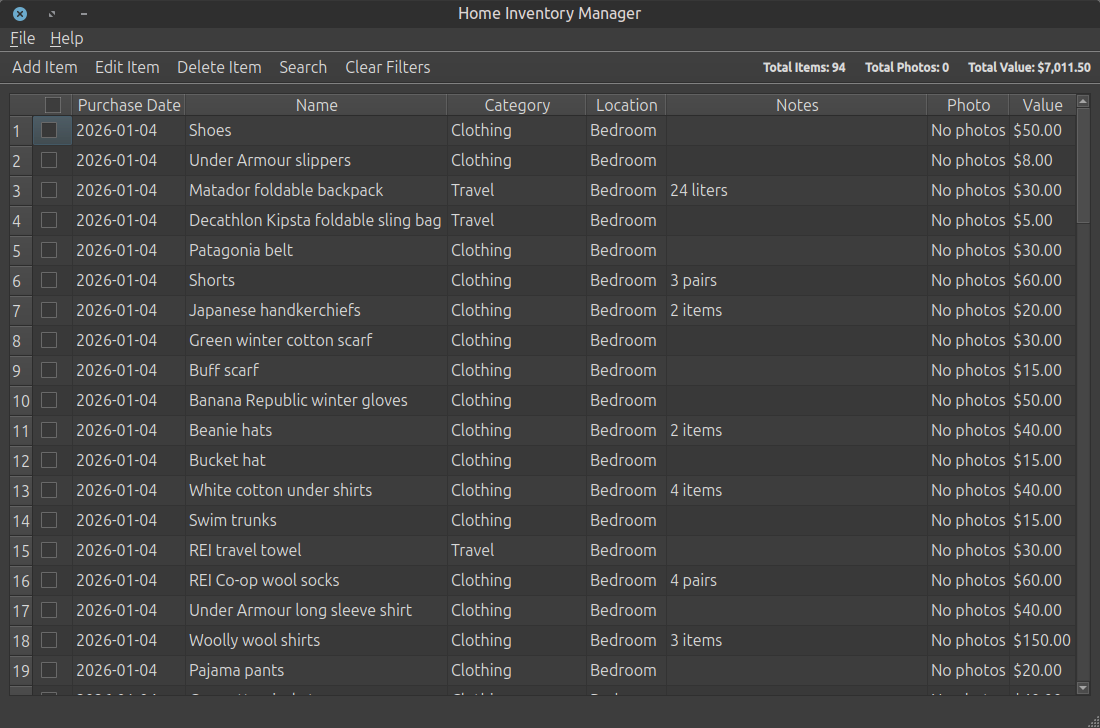Sort by the Name column header

pos(316,104)
